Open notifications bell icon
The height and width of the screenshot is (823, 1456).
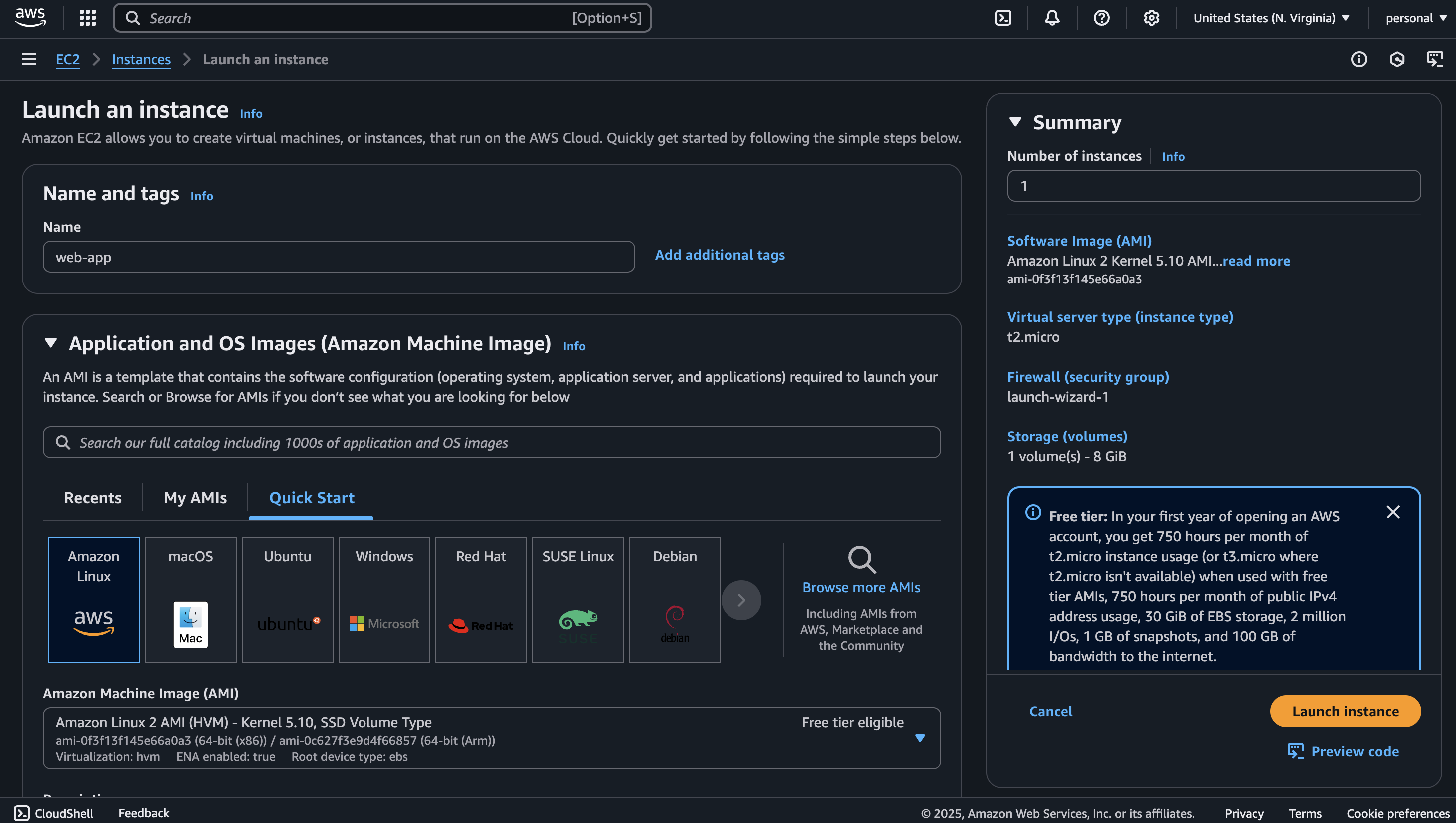pyautogui.click(x=1052, y=18)
